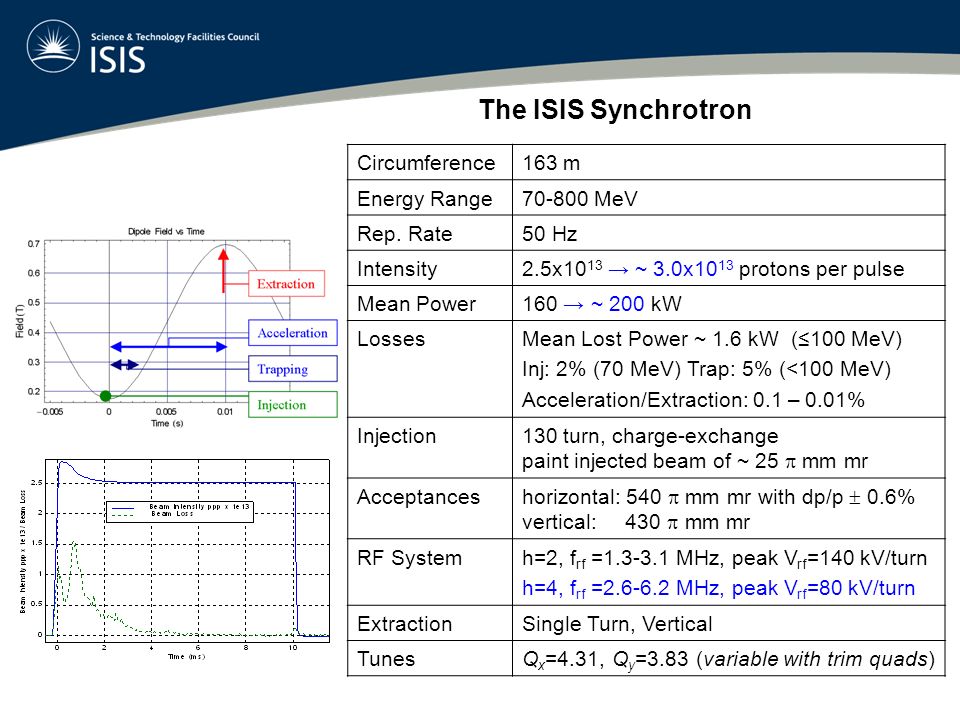Screen dimensions: 960x720
Task: Click the blue '3.0x10^13' intensity value
Action: coord(692,268)
